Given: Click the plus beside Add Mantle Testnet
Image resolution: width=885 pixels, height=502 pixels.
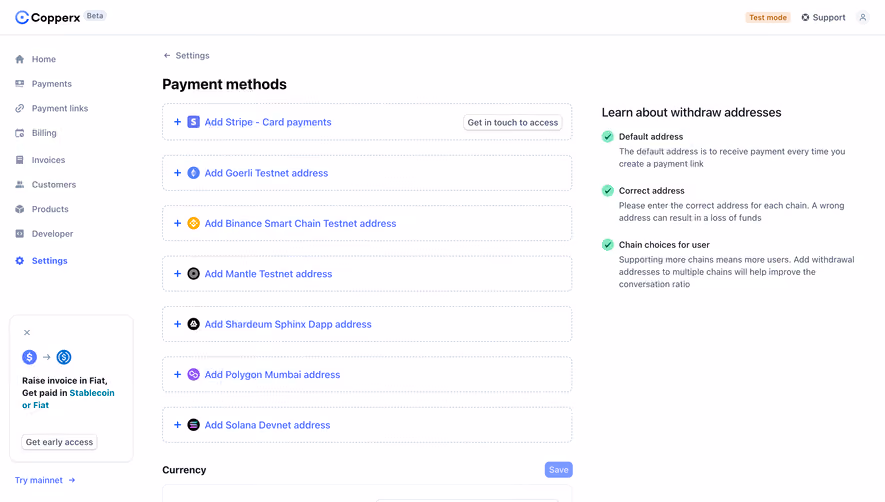Looking at the screenshot, I should click(x=177, y=274).
